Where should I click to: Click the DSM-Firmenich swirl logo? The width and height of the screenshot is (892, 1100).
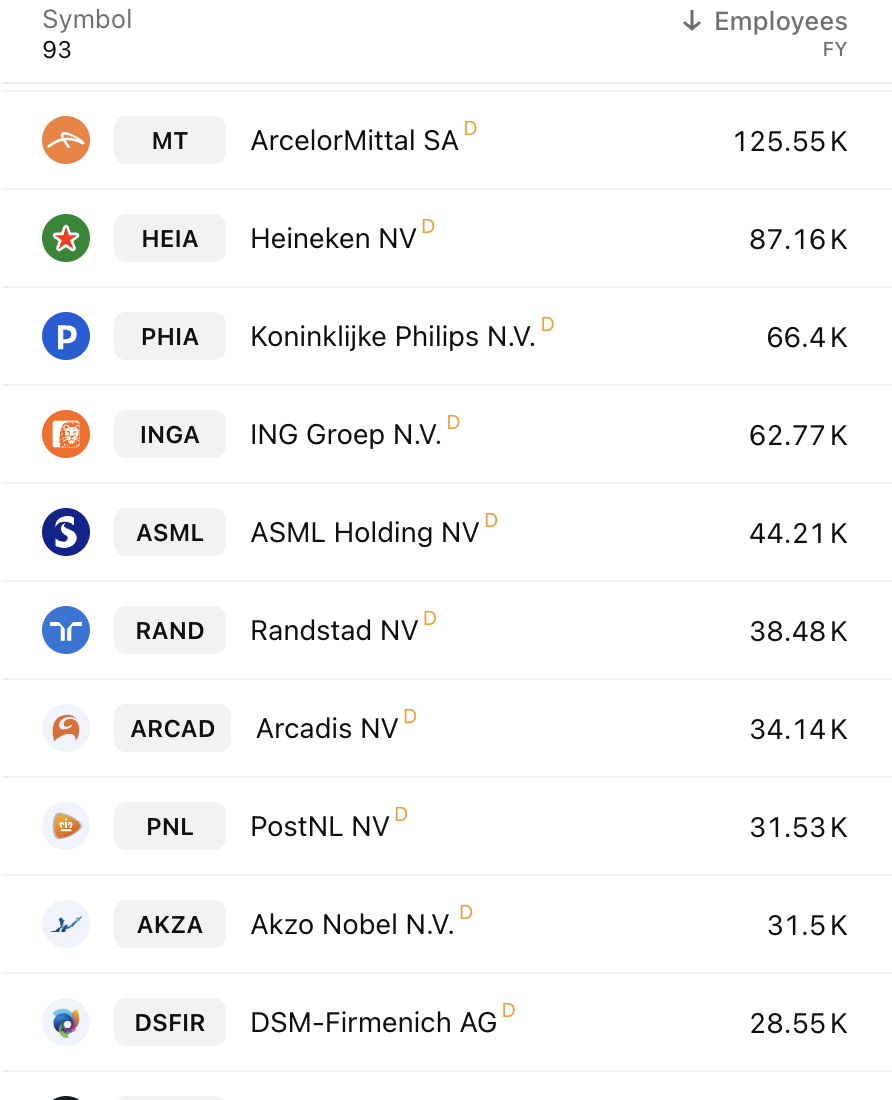[66, 1022]
